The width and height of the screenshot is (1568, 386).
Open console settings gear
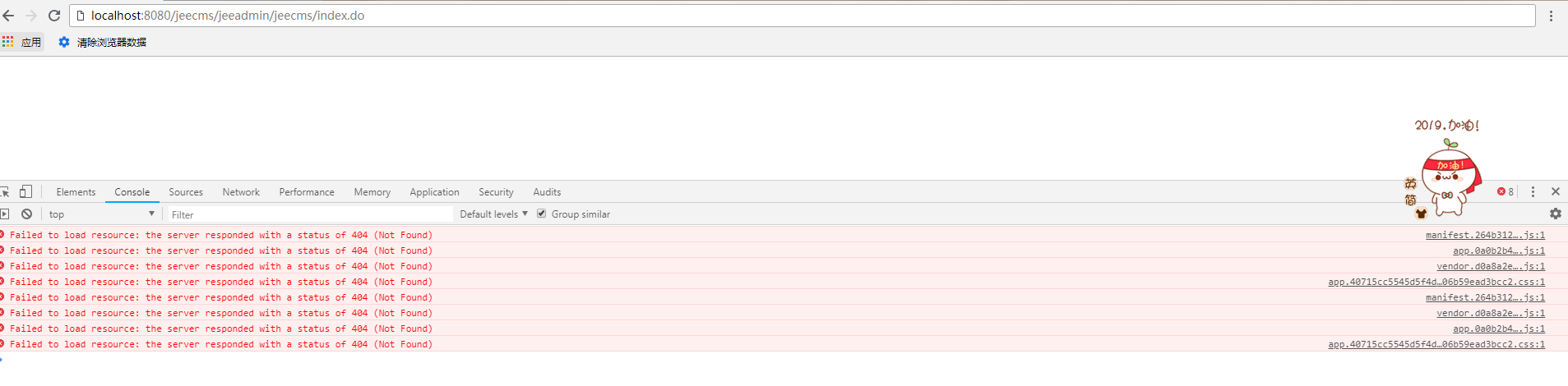(x=1555, y=214)
